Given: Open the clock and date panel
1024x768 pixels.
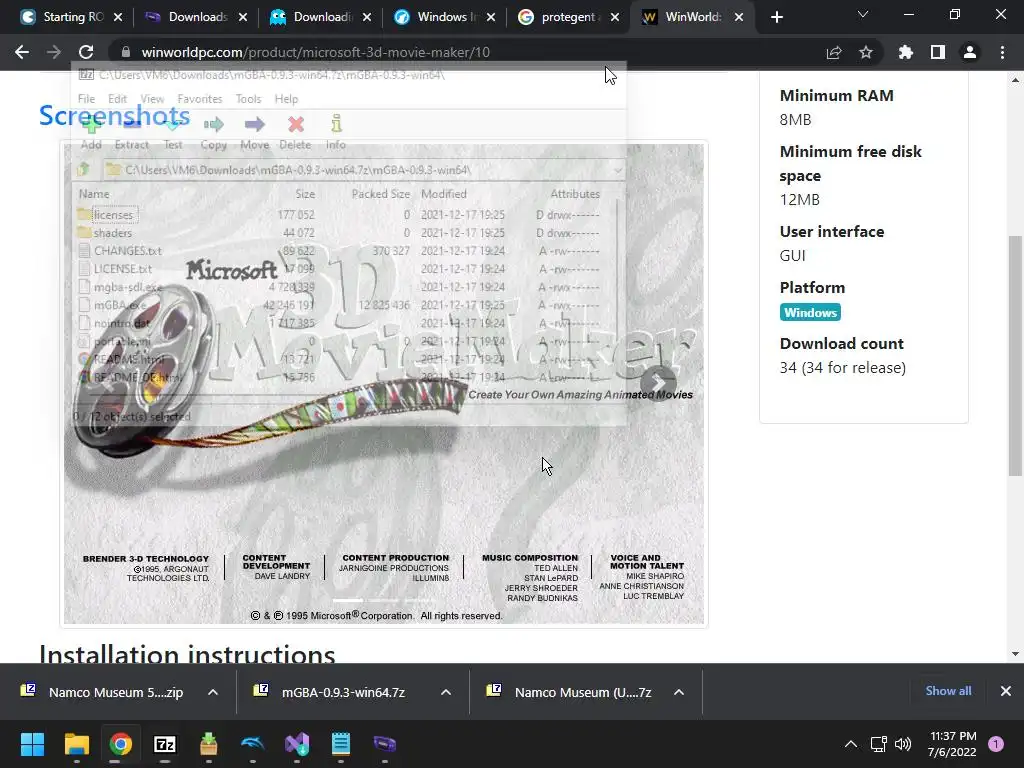Looking at the screenshot, I should 952,744.
